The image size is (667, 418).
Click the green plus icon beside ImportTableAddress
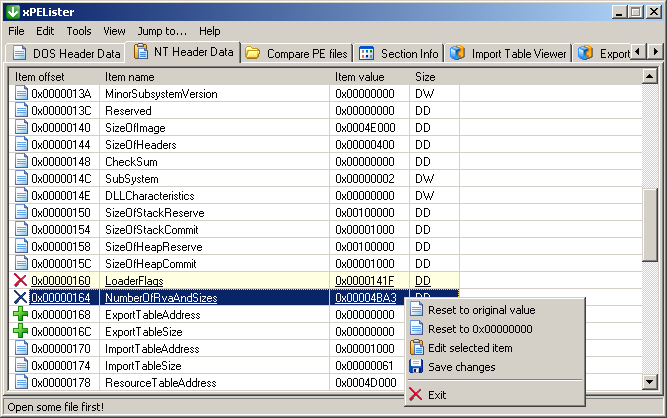pos(20,349)
